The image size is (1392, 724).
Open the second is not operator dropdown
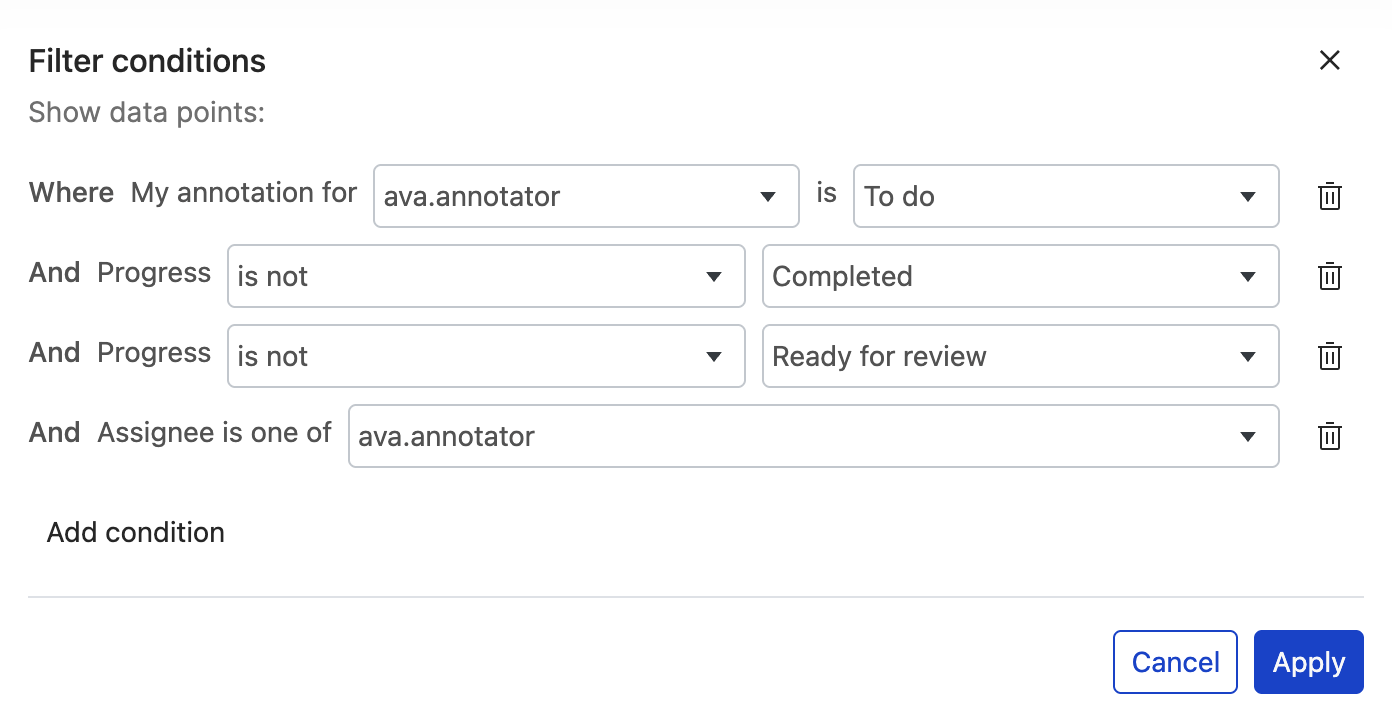[x=486, y=356]
